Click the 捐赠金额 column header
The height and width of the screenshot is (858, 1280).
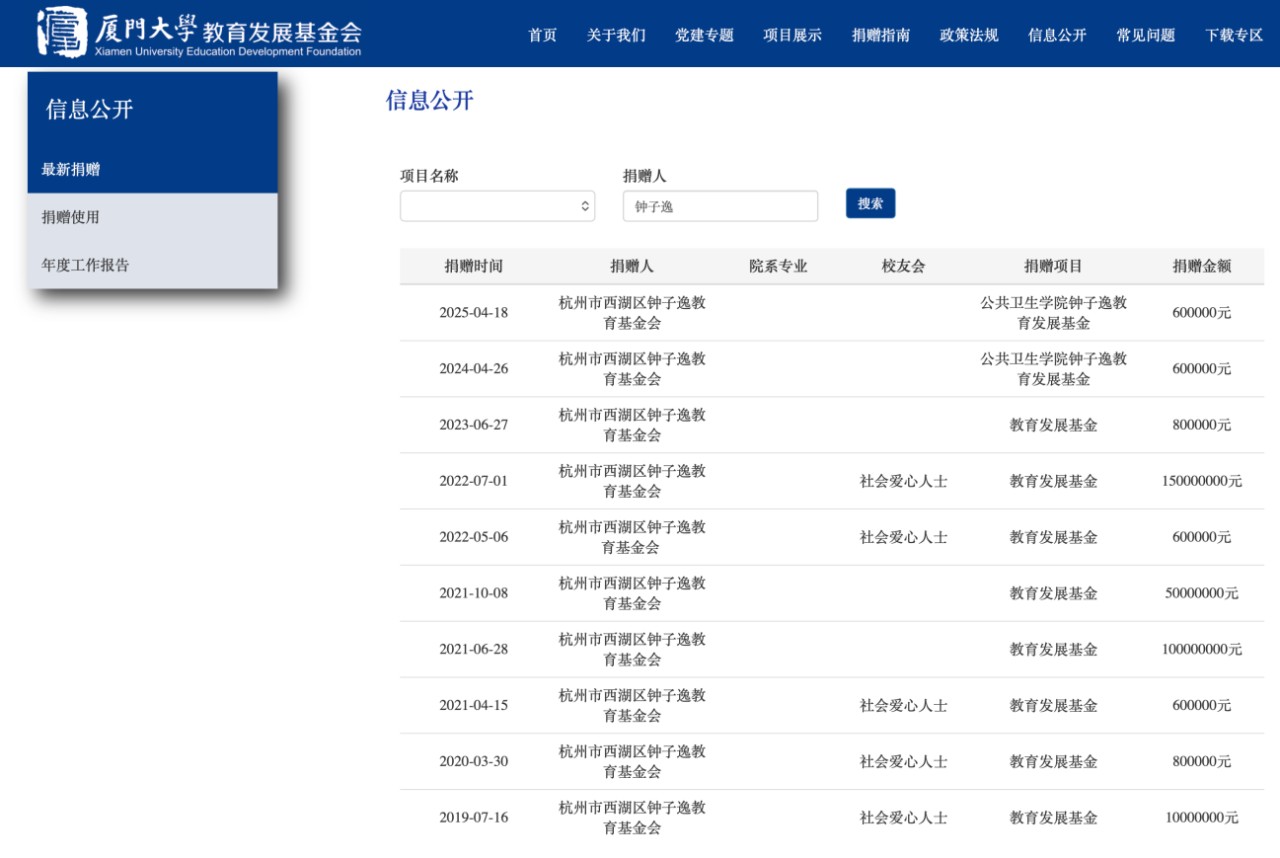(1201, 265)
